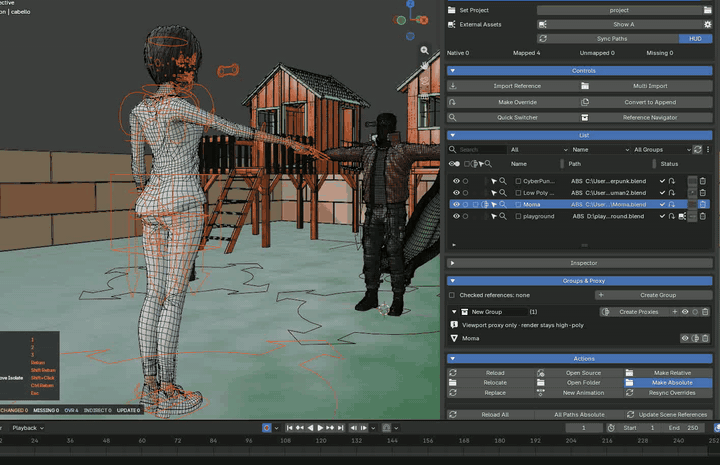Image resolution: width=720 pixels, height=465 pixels.
Task: Click proxy icon in the Moma list row
Action: click(485, 204)
